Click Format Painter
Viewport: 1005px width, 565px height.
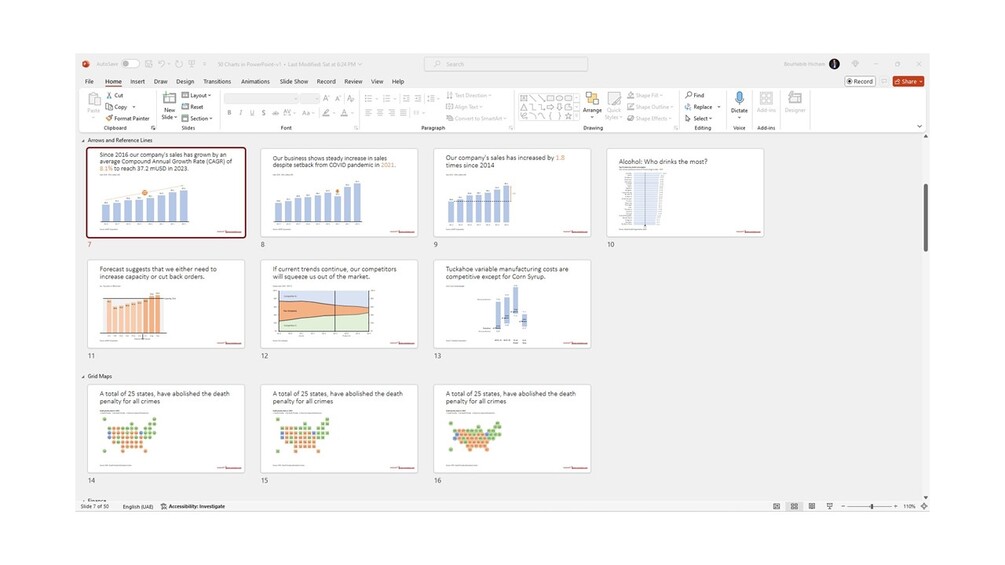click(128, 119)
